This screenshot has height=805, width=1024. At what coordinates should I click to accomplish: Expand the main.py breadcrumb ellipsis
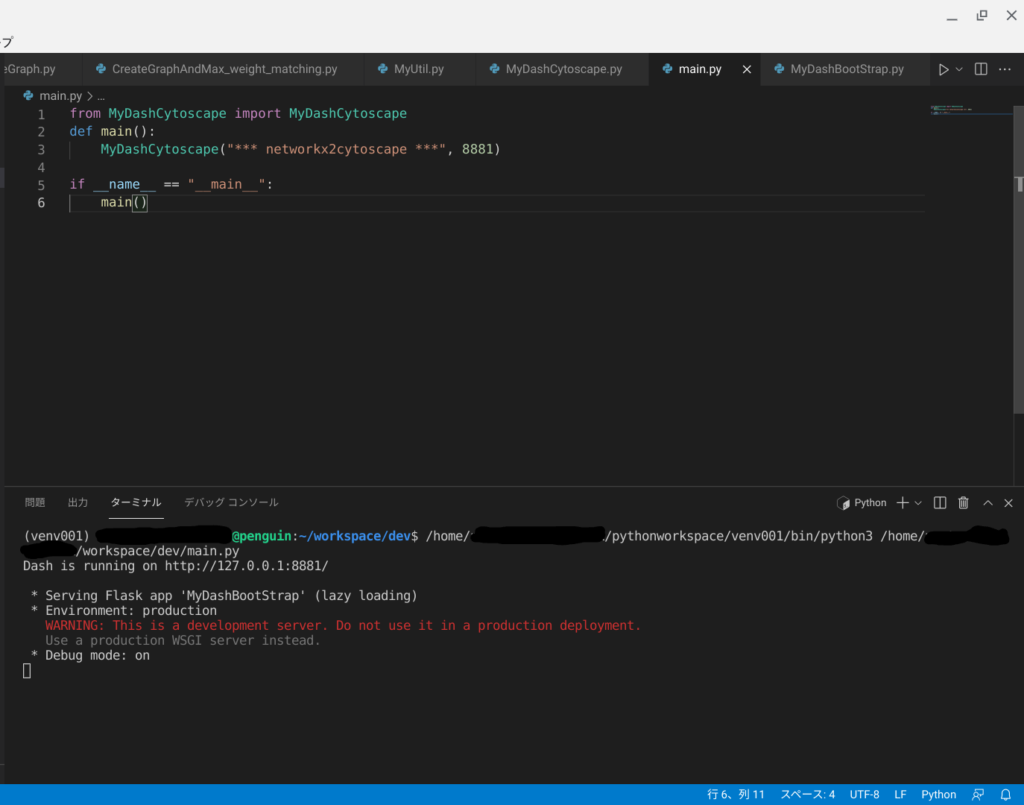coord(100,96)
